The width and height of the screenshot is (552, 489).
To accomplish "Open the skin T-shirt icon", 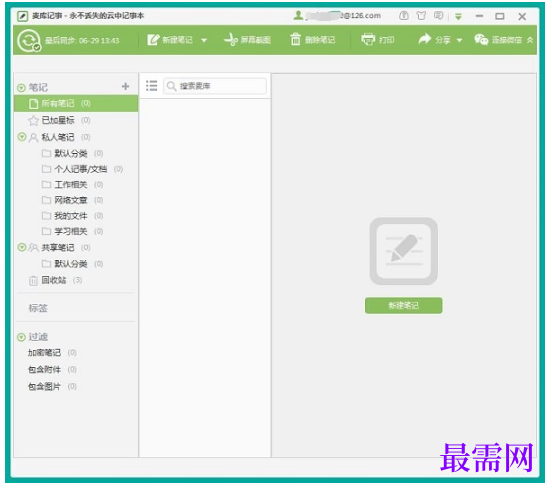I will tap(421, 15).
